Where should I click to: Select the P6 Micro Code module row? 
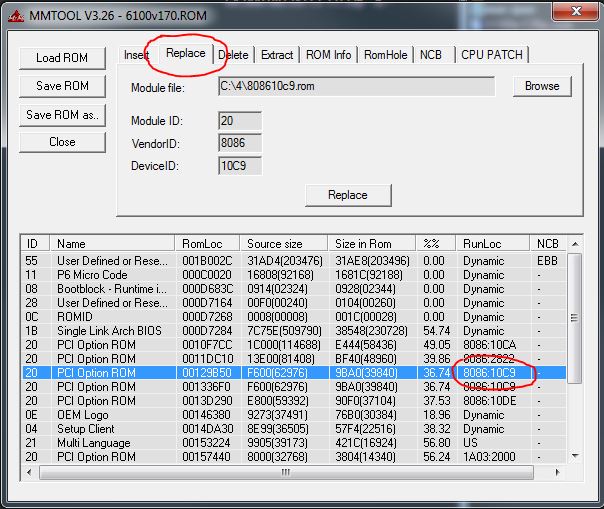[294, 275]
